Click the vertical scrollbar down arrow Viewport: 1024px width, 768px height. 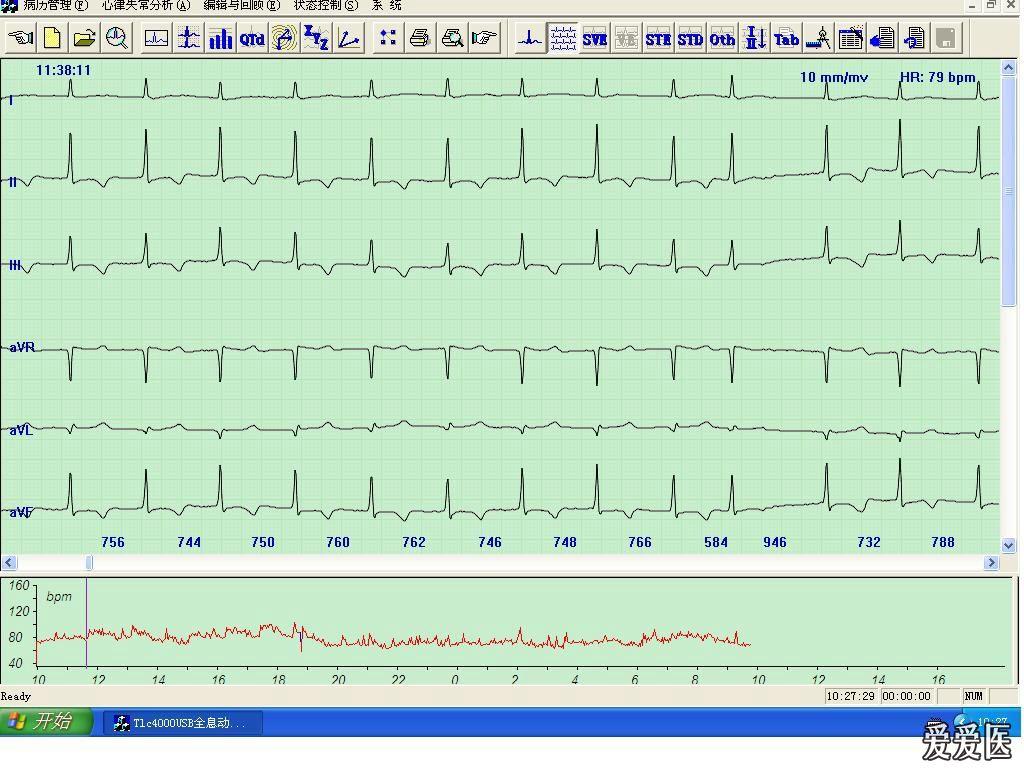pos(1009,546)
